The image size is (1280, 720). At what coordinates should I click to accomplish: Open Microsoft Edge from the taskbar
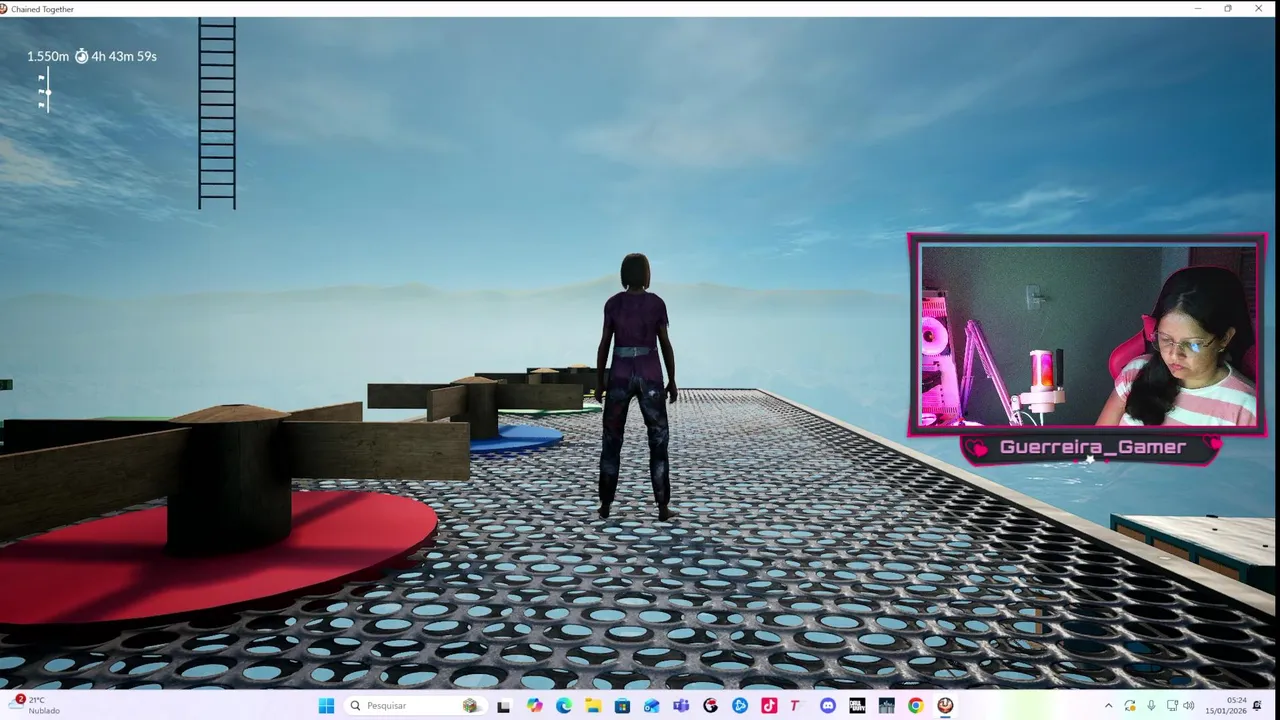[x=564, y=706]
